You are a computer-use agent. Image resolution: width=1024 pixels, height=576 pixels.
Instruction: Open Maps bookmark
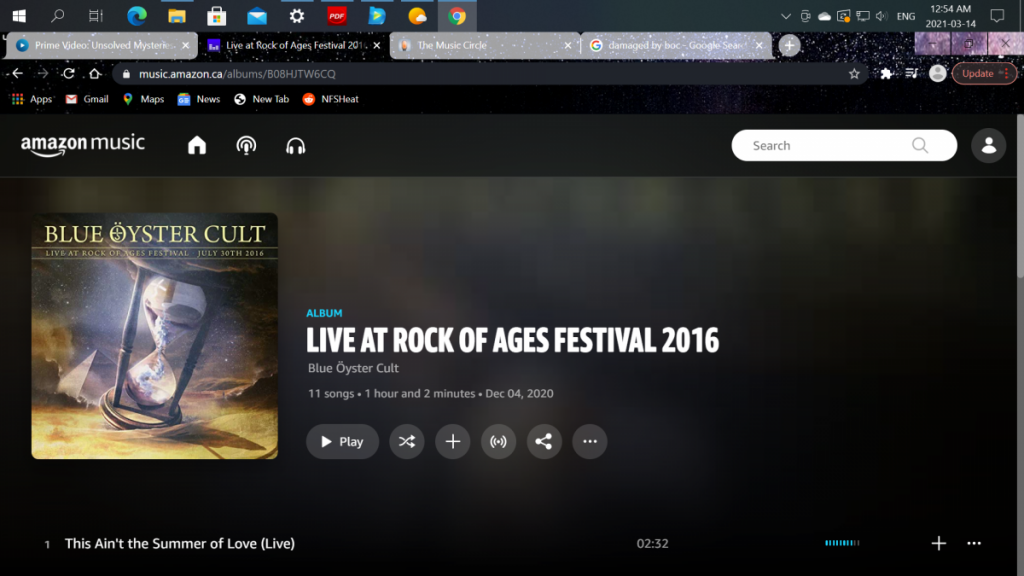click(x=143, y=99)
